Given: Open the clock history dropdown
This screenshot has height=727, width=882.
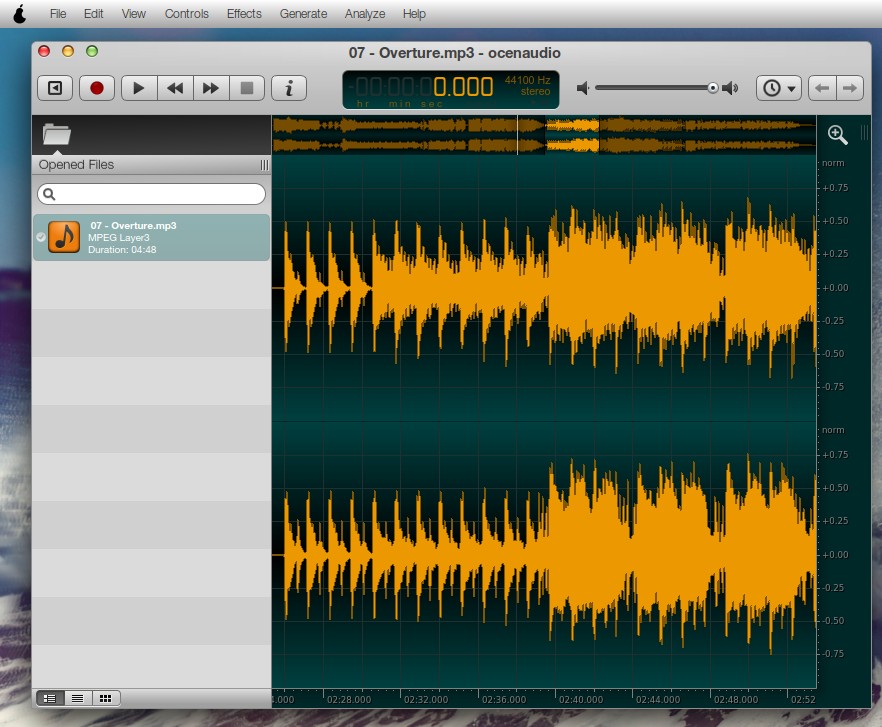Looking at the screenshot, I should [779, 88].
